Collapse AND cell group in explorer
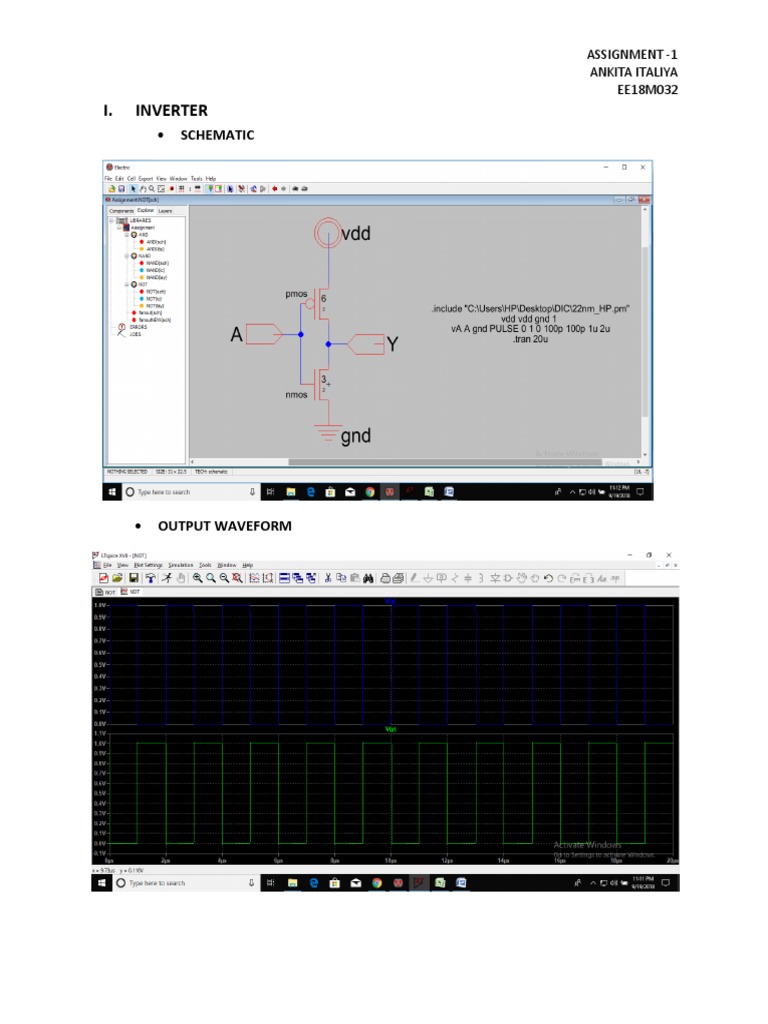768x1024 pixels. [127, 234]
